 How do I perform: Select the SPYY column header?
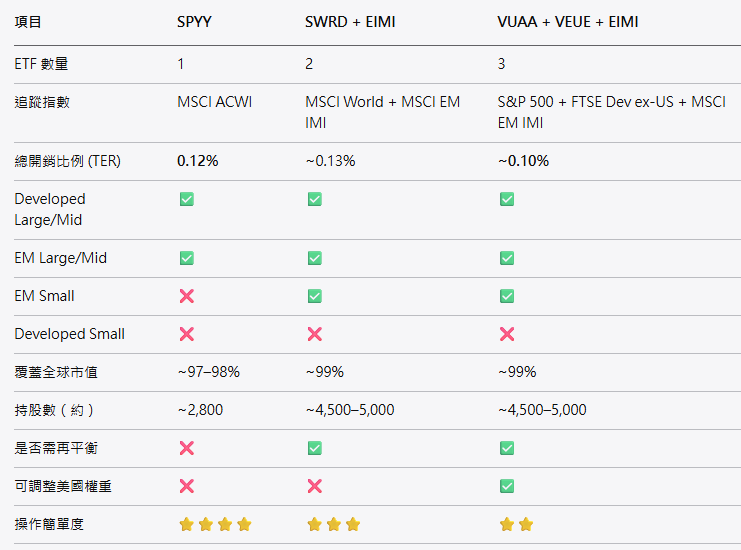click(x=194, y=21)
